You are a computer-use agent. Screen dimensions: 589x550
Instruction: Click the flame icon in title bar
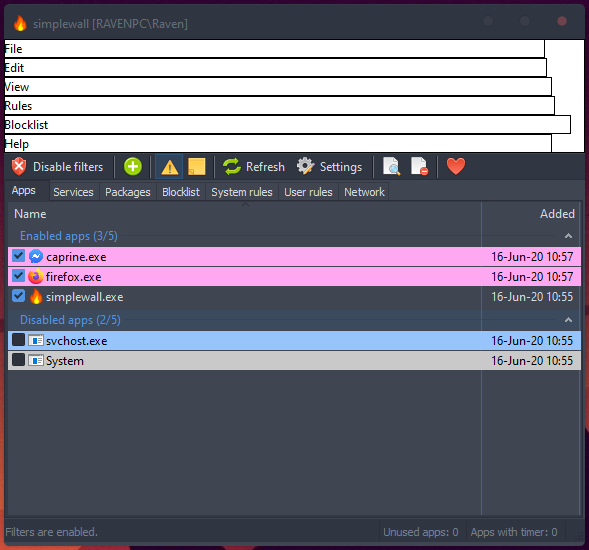pyautogui.click(x=20, y=23)
